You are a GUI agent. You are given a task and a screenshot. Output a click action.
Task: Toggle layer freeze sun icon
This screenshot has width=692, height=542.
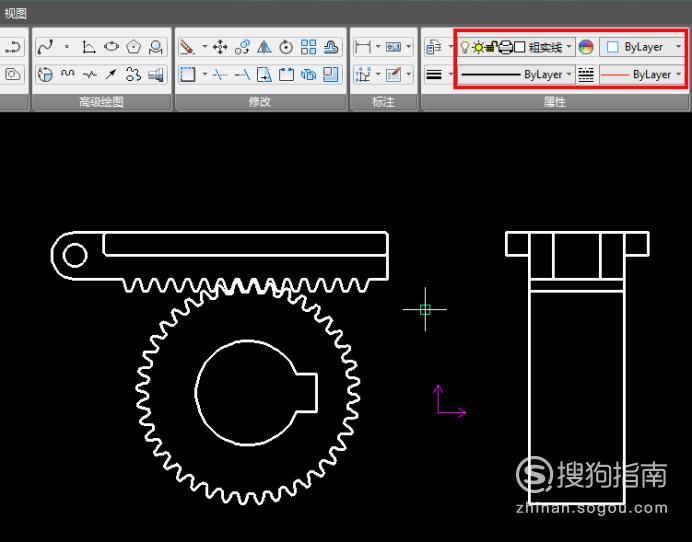coord(478,47)
